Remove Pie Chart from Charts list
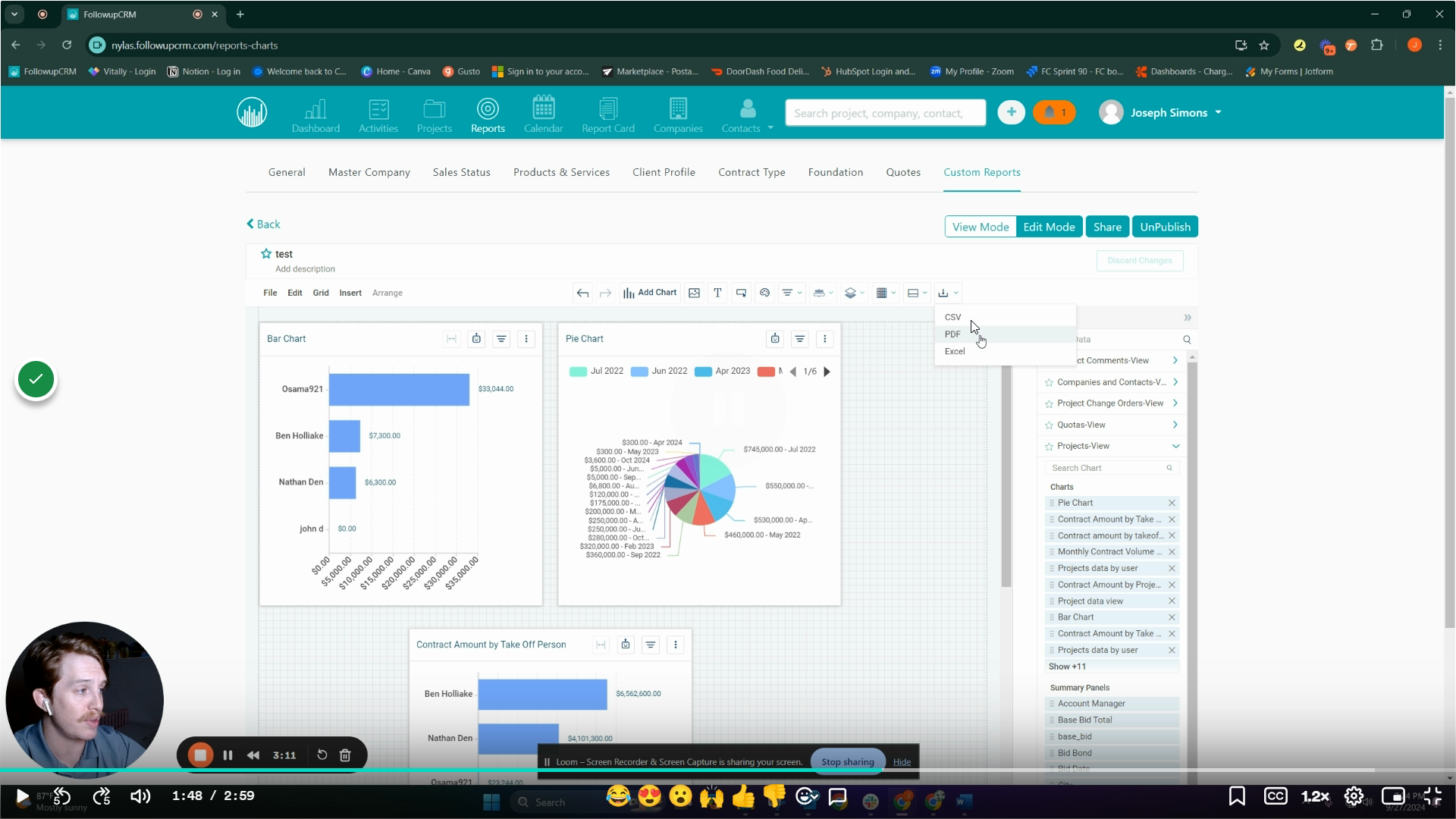Image resolution: width=1456 pixels, height=819 pixels. (x=1172, y=503)
